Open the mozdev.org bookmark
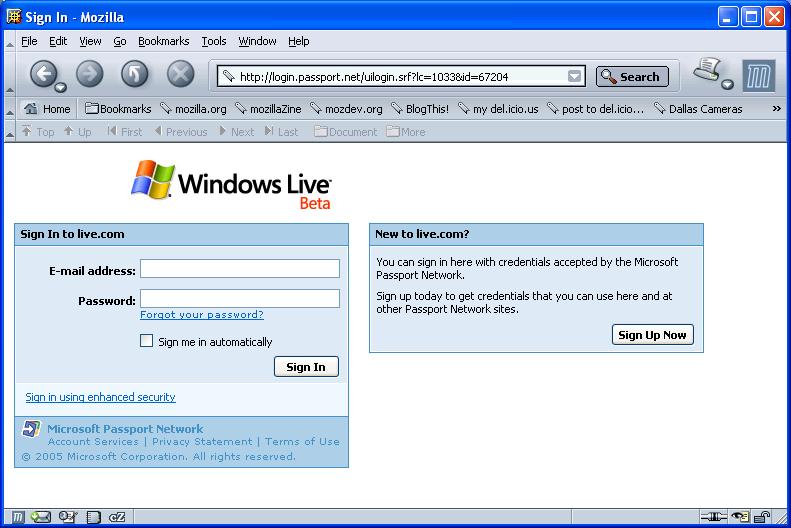791x528 pixels. click(346, 108)
